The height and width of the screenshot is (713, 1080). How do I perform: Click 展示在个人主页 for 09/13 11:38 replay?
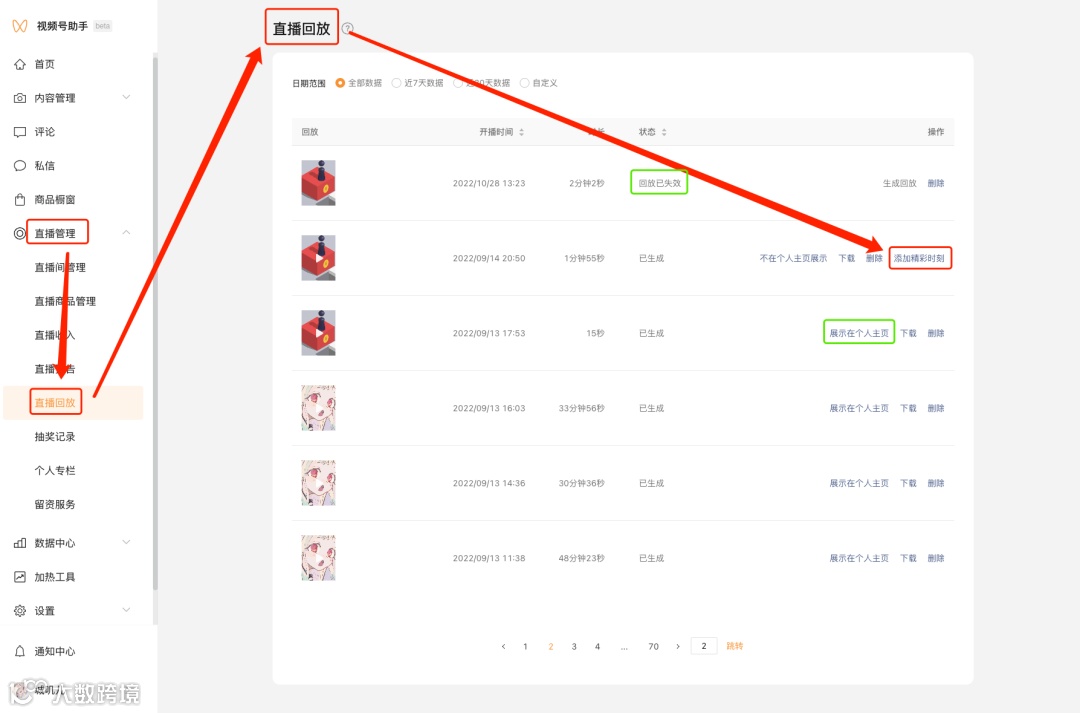(859, 559)
